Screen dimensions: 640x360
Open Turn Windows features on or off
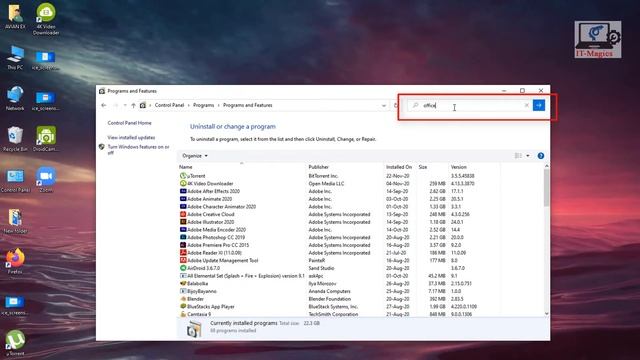pos(138,149)
